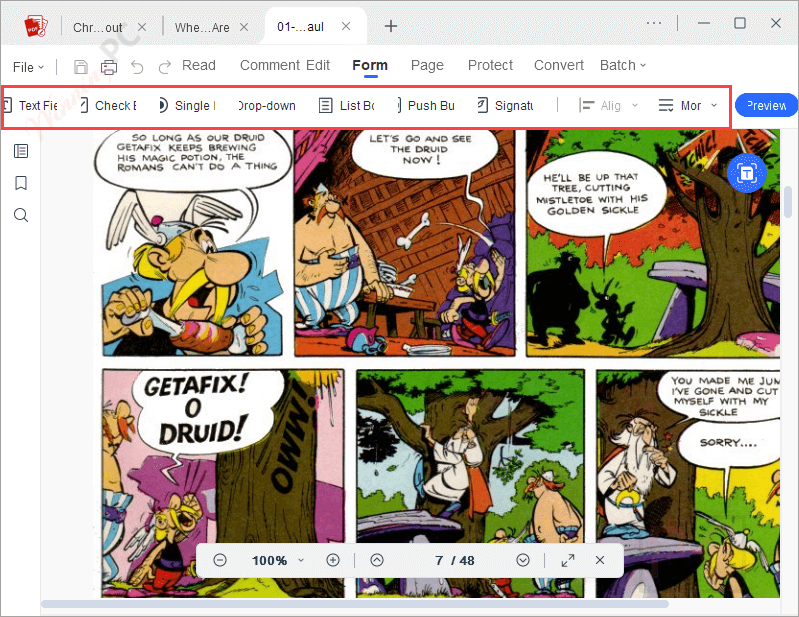
Task: Click the floating blue text-recognition icon
Action: coord(747,173)
